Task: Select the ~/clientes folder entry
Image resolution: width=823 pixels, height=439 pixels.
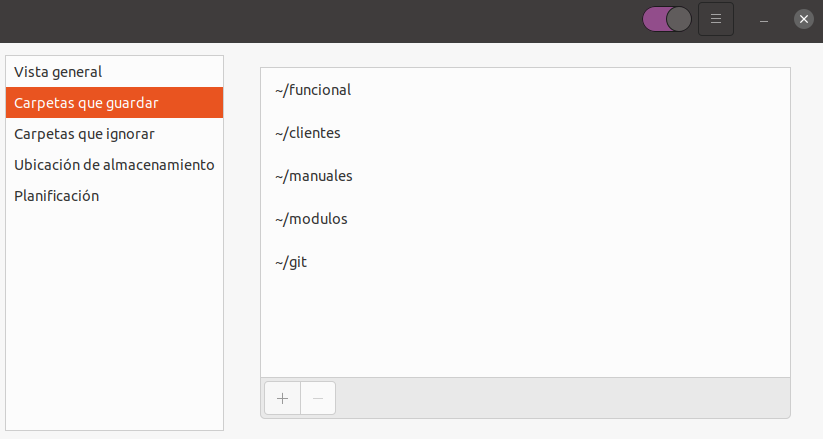Action: click(x=525, y=133)
